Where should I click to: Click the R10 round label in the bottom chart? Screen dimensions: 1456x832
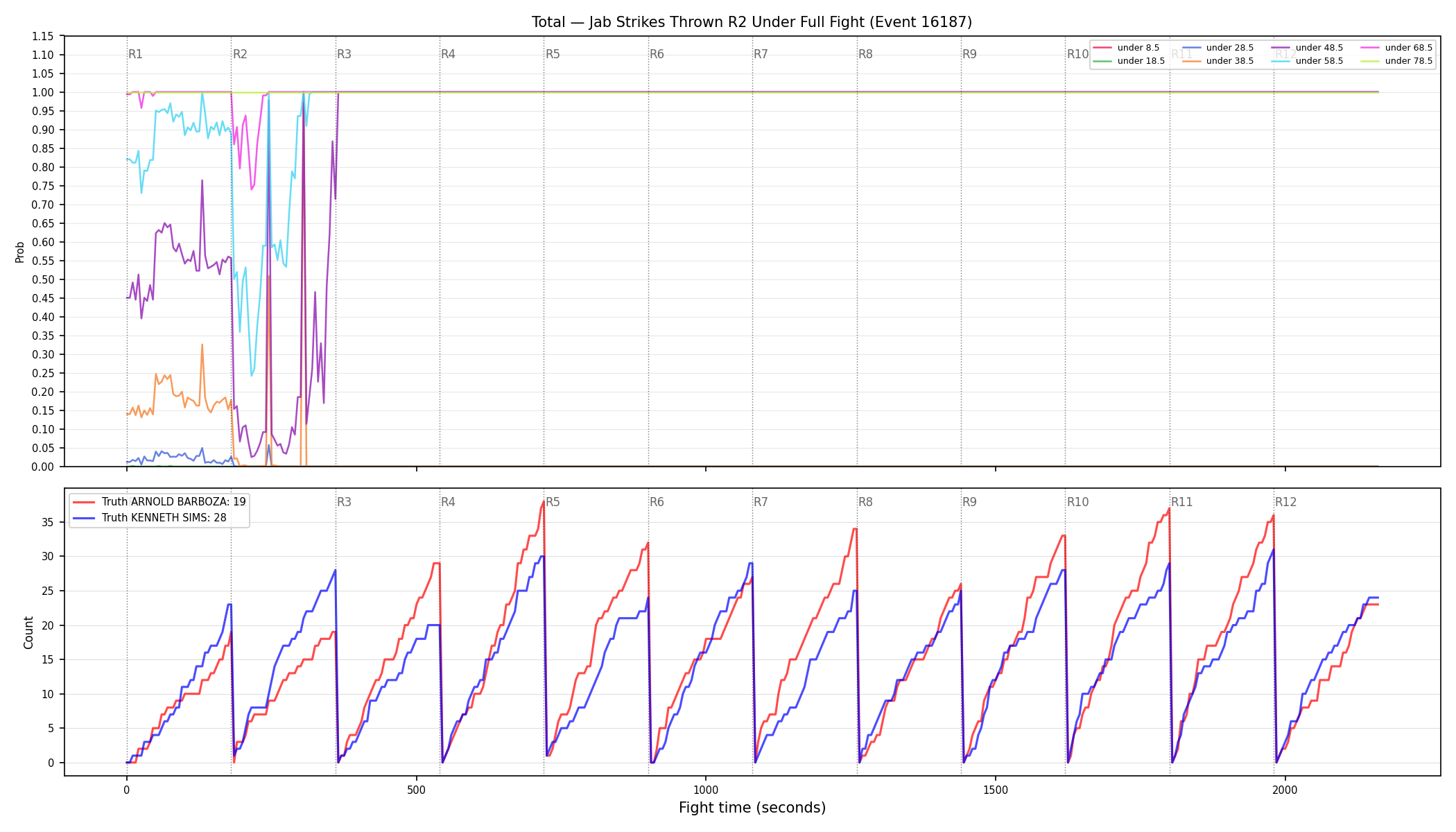pyautogui.click(x=1077, y=502)
